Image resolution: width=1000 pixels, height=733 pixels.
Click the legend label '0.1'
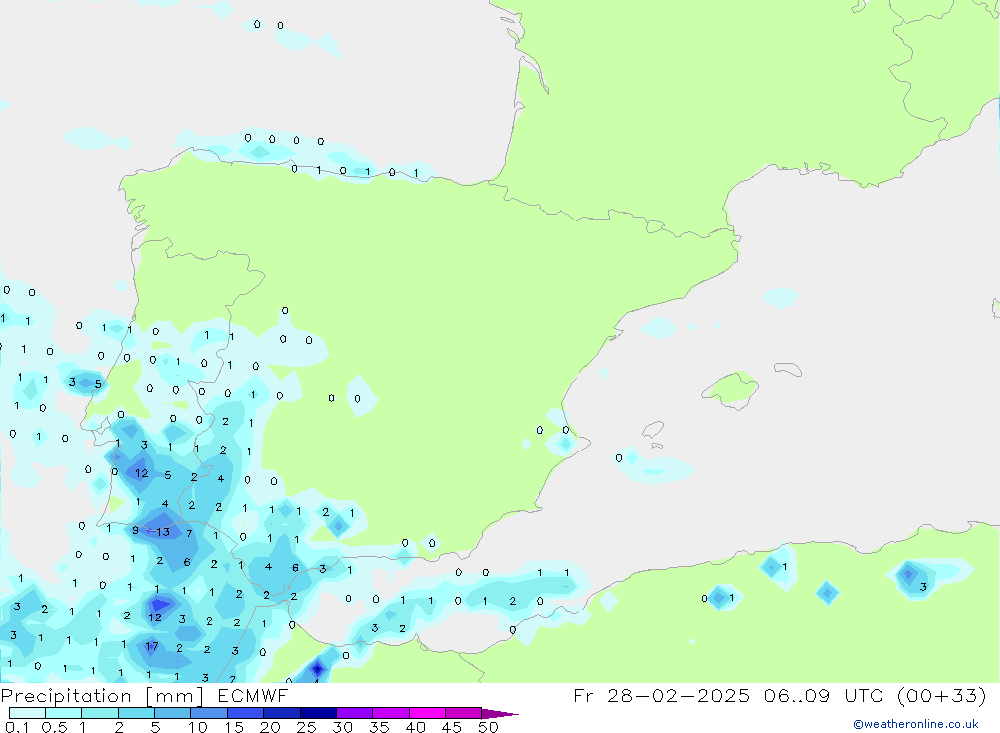[x=17, y=727]
